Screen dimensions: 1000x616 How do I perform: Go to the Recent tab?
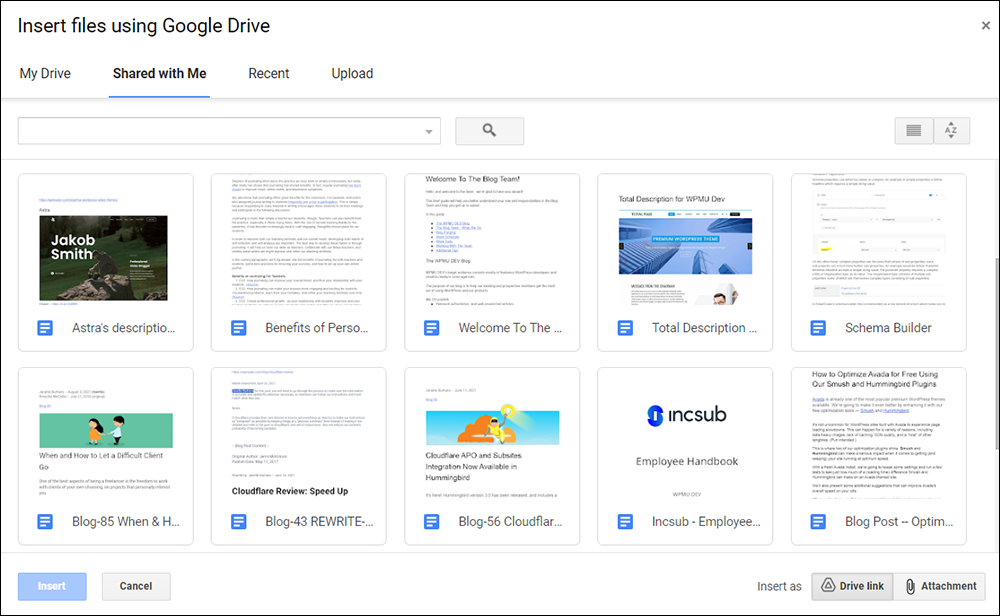point(268,74)
